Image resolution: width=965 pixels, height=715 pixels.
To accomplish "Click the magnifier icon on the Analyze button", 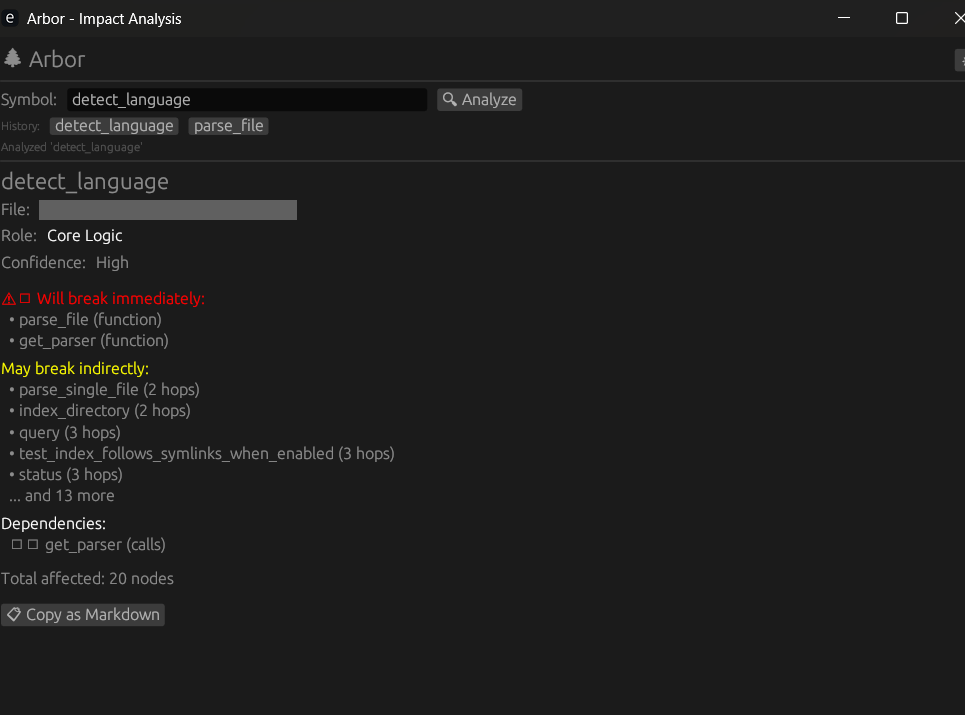I will (449, 99).
